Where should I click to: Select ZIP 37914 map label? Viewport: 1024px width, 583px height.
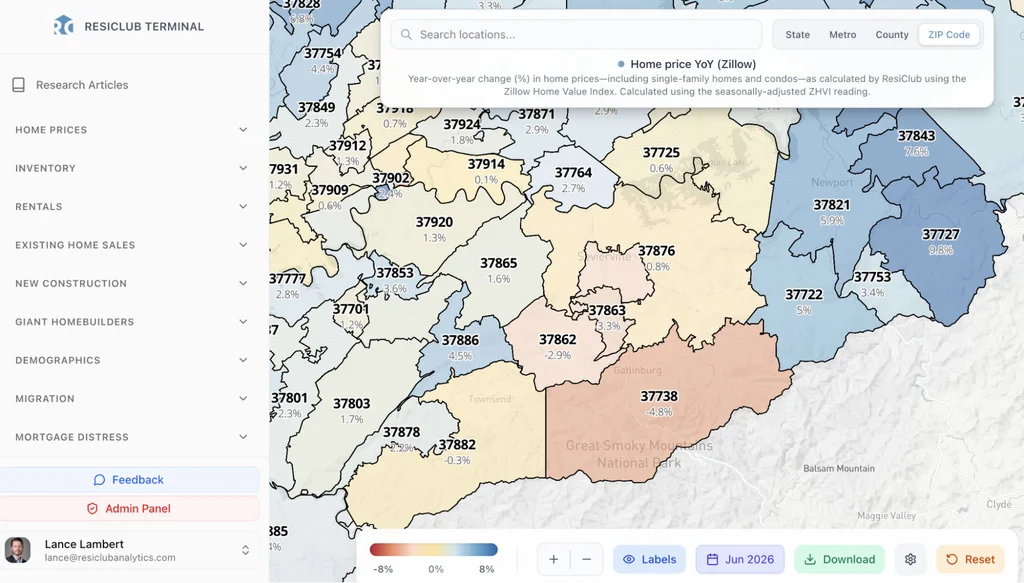(486, 164)
